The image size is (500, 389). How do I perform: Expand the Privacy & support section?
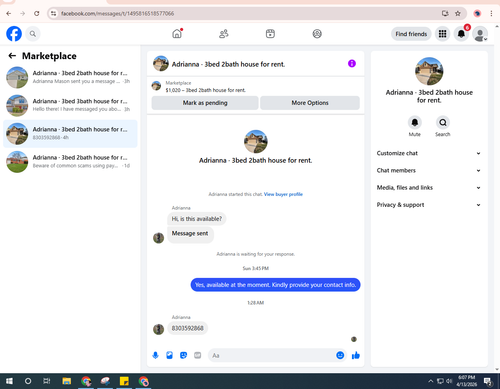pyautogui.click(x=429, y=205)
